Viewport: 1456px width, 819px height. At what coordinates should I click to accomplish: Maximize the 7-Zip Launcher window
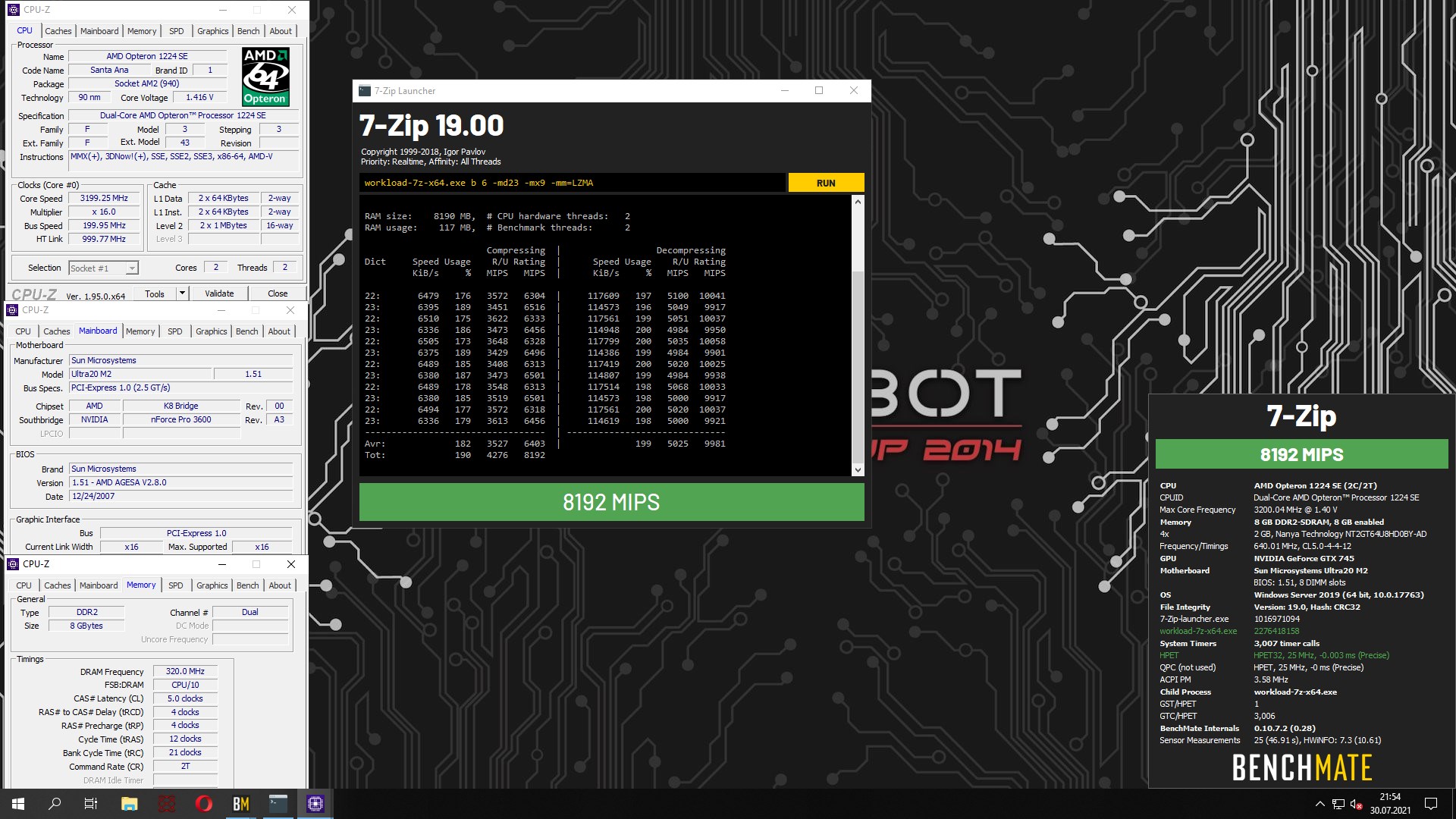click(819, 90)
